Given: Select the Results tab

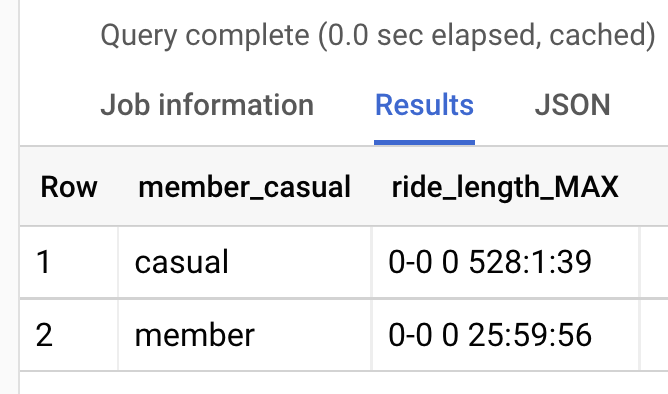Looking at the screenshot, I should 424,105.
